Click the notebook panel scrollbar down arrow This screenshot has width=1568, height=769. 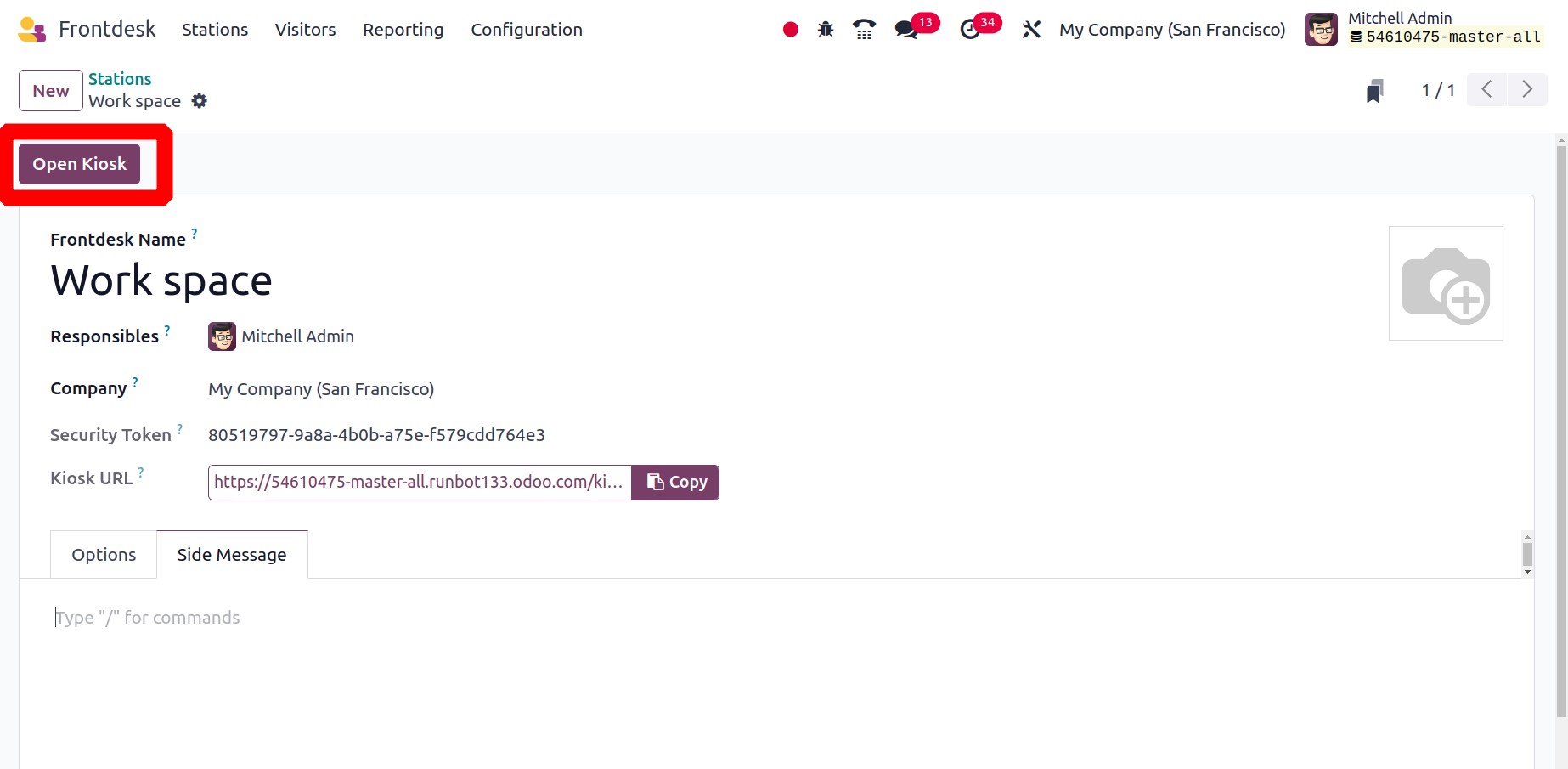click(1527, 572)
